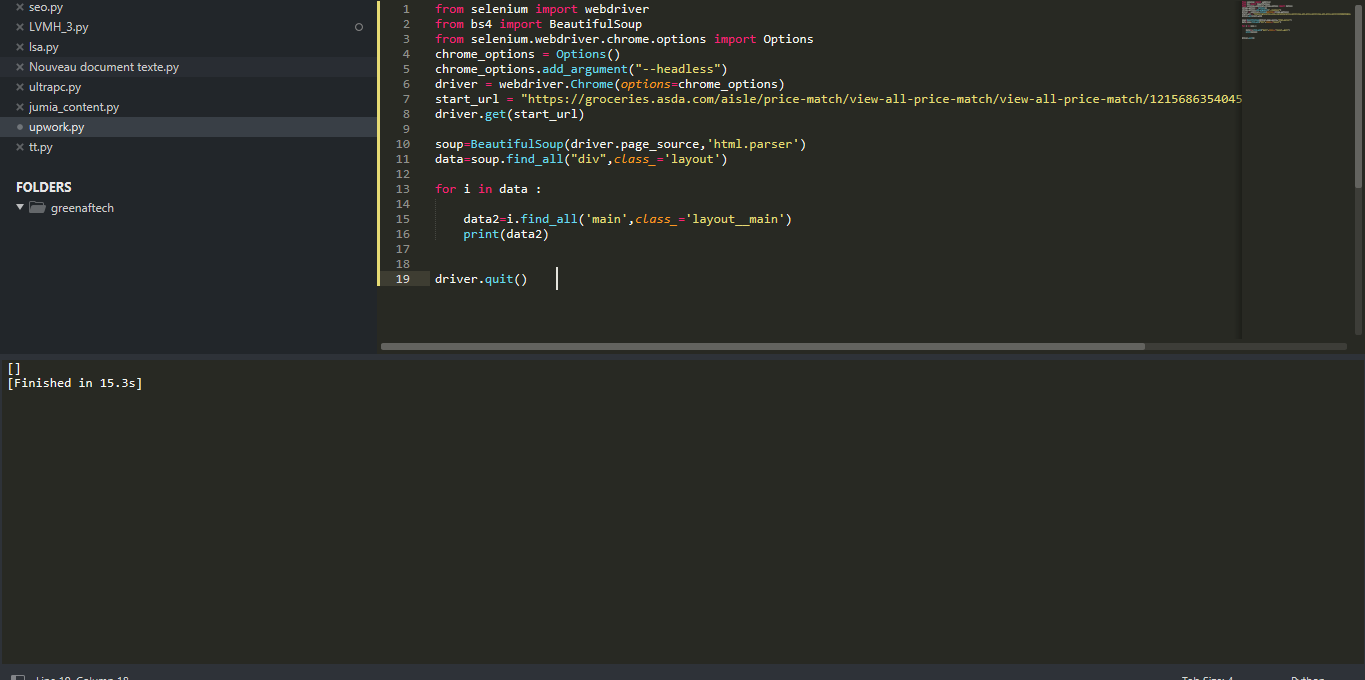The width and height of the screenshot is (1365, 680).
Task: Click line number 19 in gutter
Action: click(x=403, y=279)
